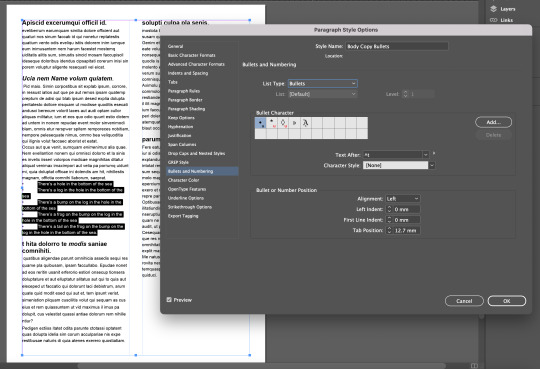The height and width of the screenshot is (369, 540).
Task: Click OK to confirm the style
Action: tap(507, 301)
